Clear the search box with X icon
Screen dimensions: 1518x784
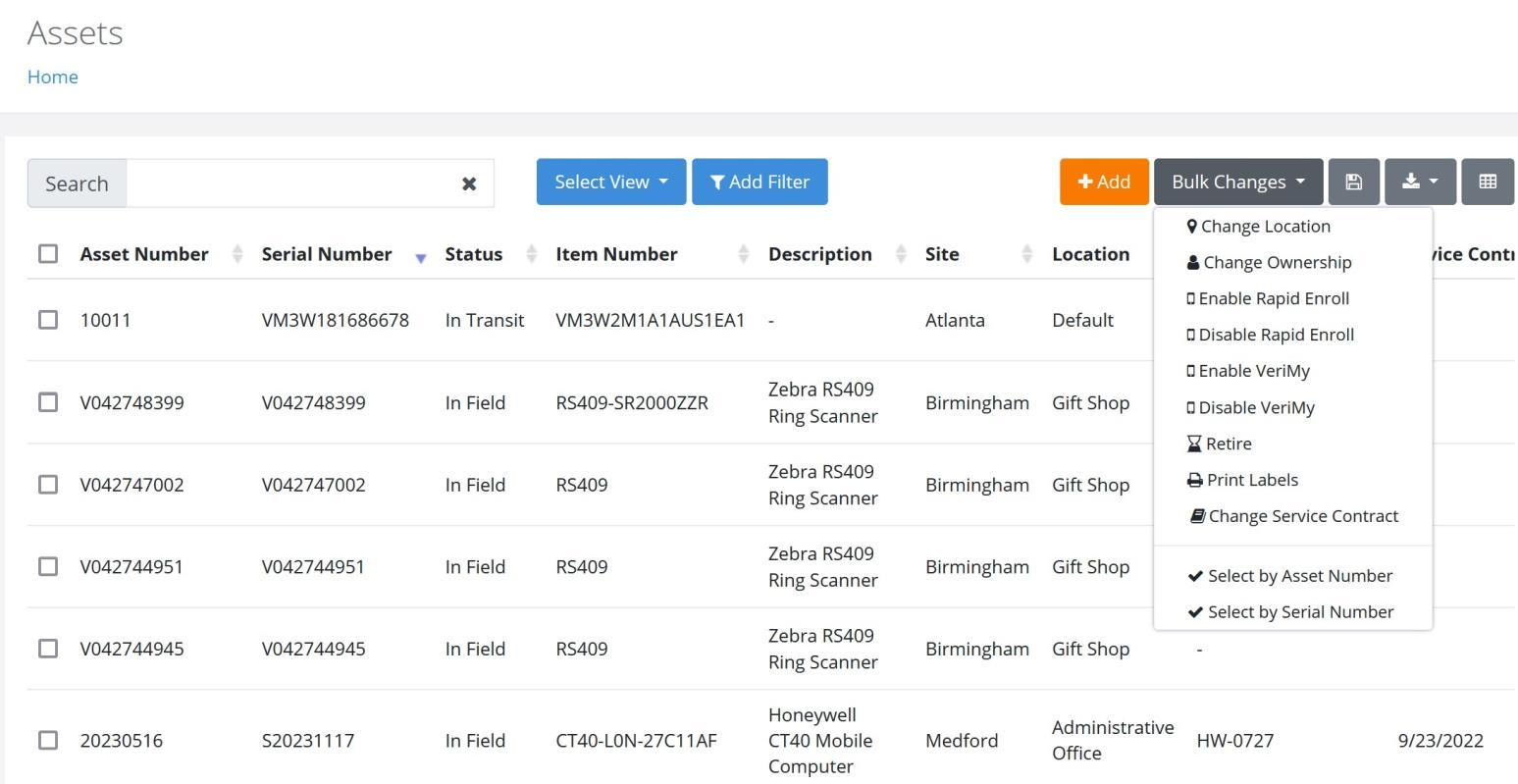click(x=469, y=183)
